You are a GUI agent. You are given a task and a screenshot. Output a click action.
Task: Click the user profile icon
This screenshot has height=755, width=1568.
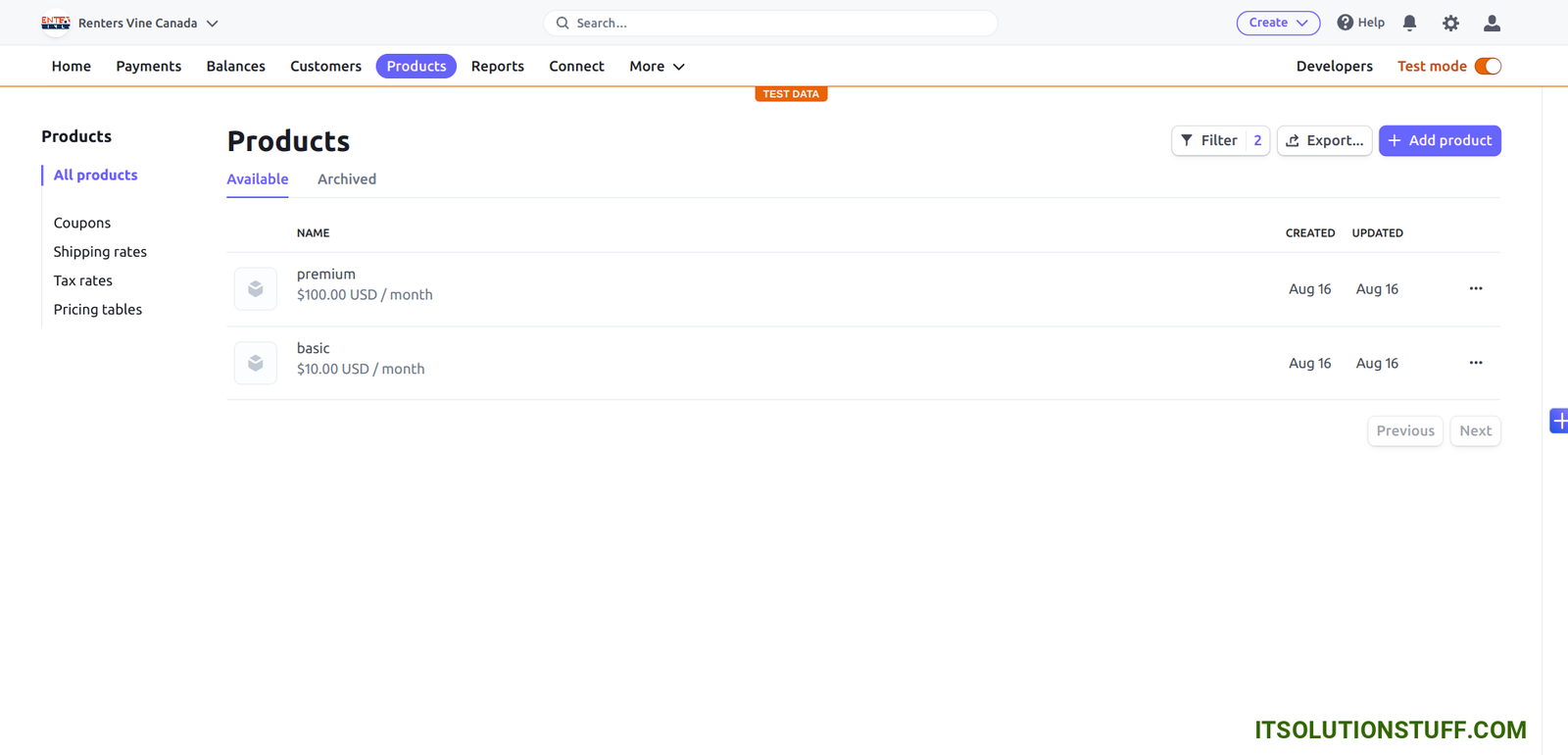click(x=1492, y=23)
